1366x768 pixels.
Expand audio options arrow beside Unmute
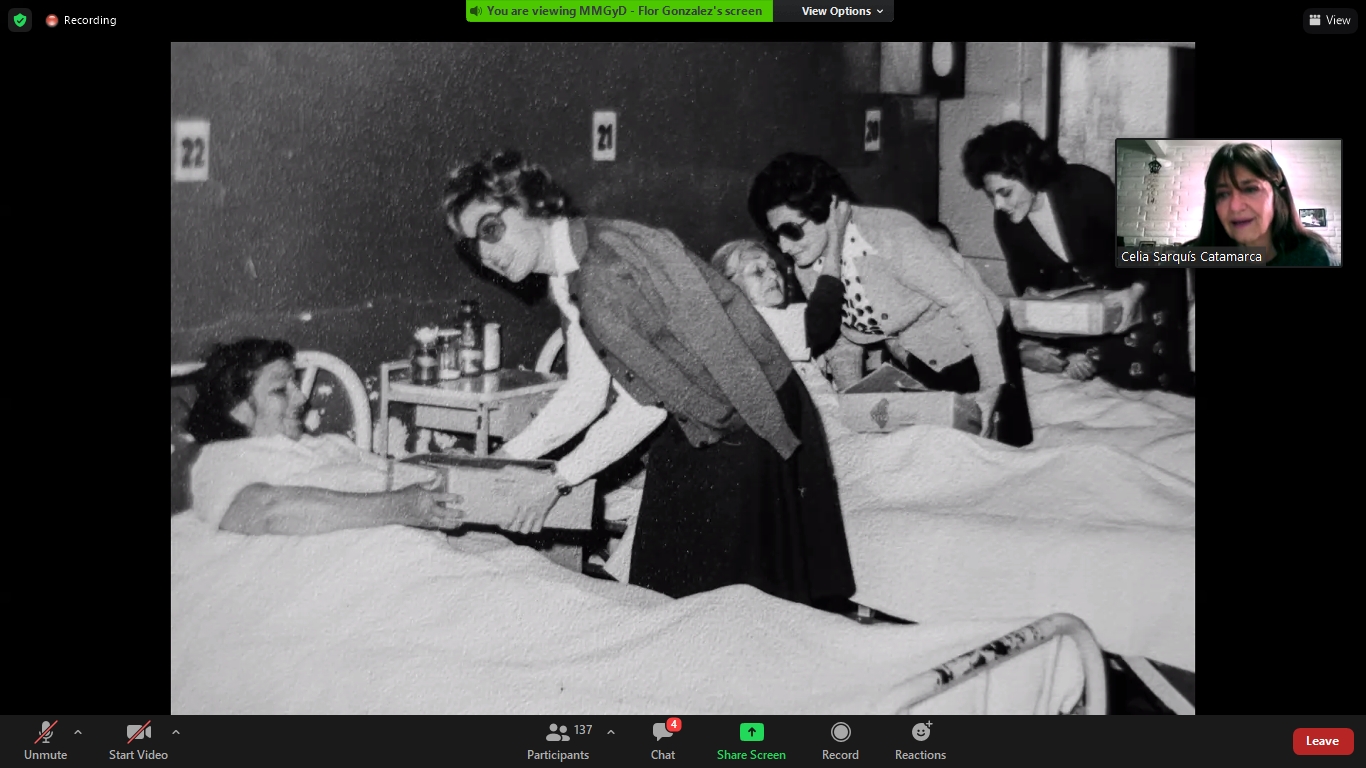(78, 732)
